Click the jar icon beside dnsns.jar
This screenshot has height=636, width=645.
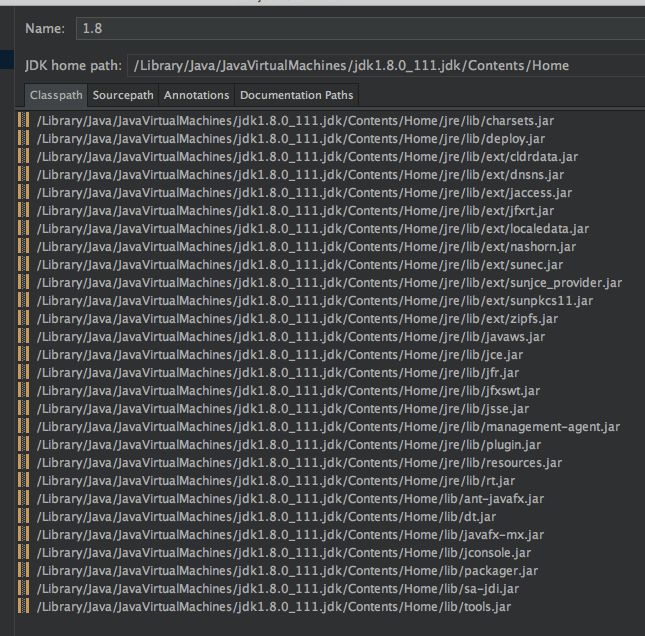(24, 174)
